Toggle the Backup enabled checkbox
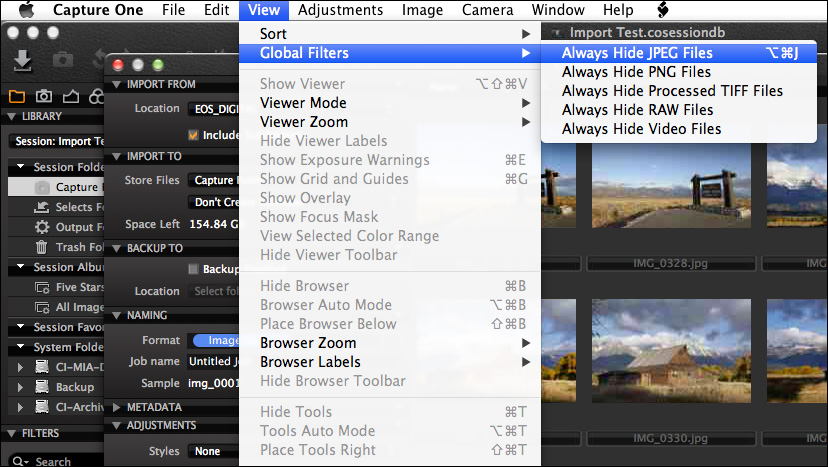Viewport: 828px width, 467px height. (x=193, y=269)
